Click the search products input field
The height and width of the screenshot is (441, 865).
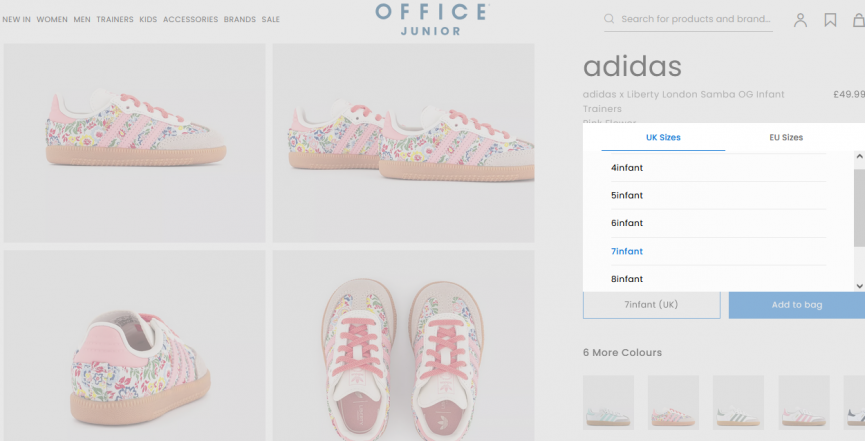(x=696, y=19)
